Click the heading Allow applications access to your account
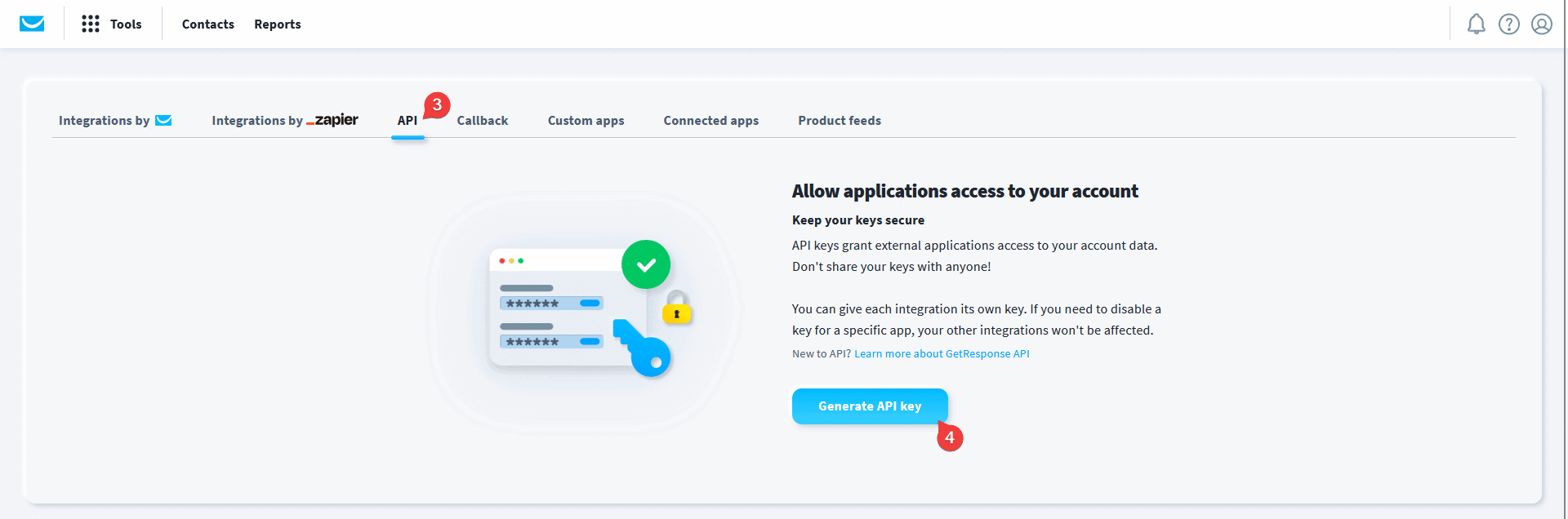1568x519 pixels. coord(965,191)
